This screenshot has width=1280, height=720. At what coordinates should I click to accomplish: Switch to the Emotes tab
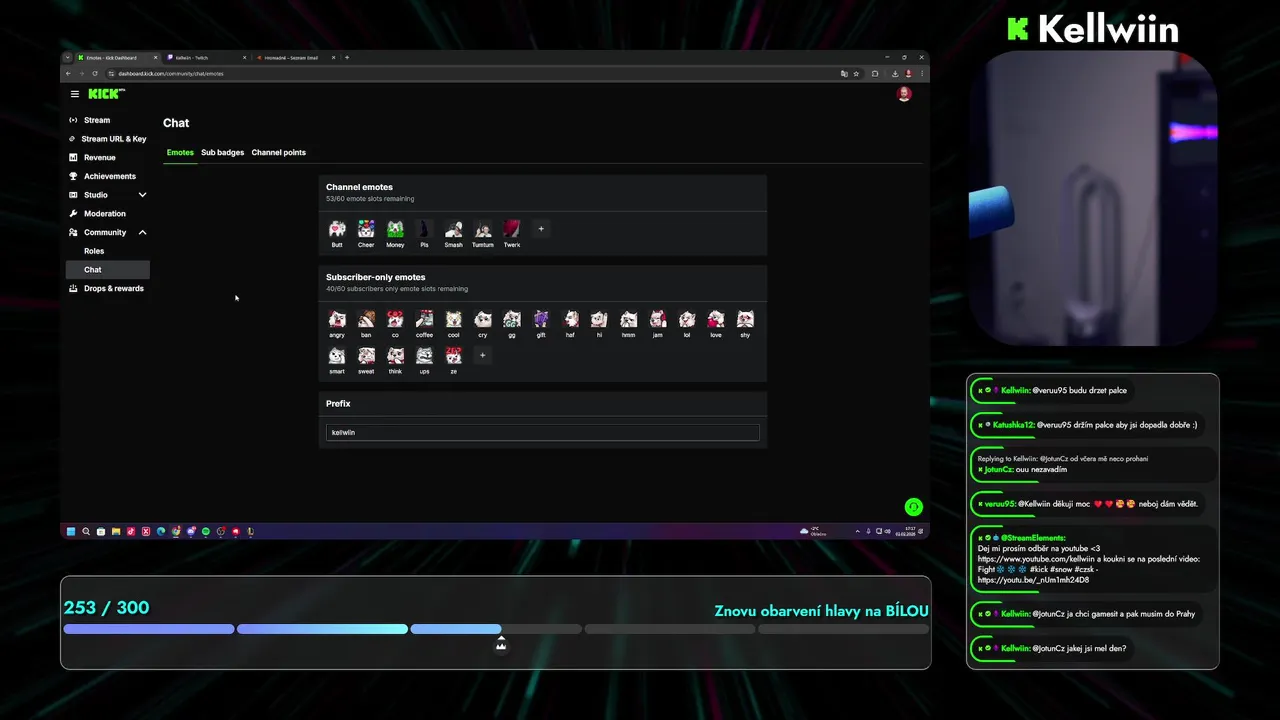(180, 153)
